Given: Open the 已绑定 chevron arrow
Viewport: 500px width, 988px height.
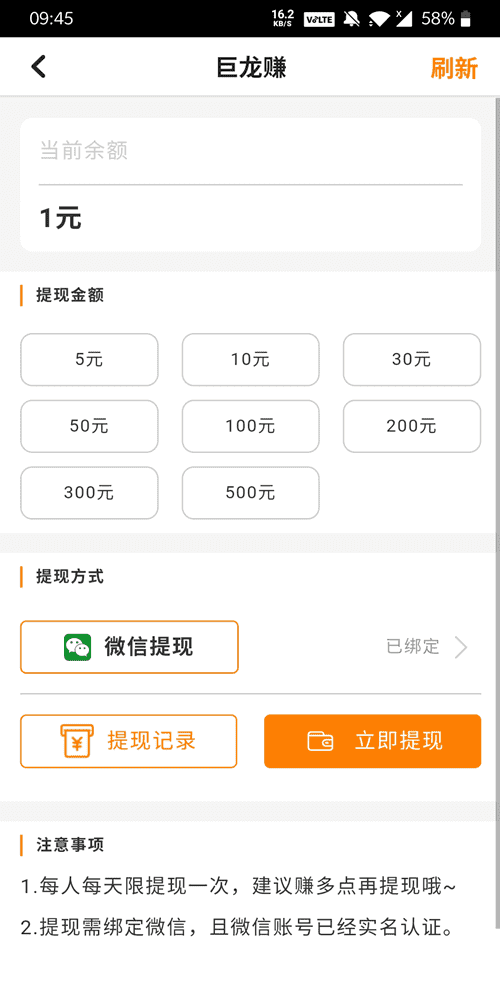Looking at the screenshot, I should [461, 647].
